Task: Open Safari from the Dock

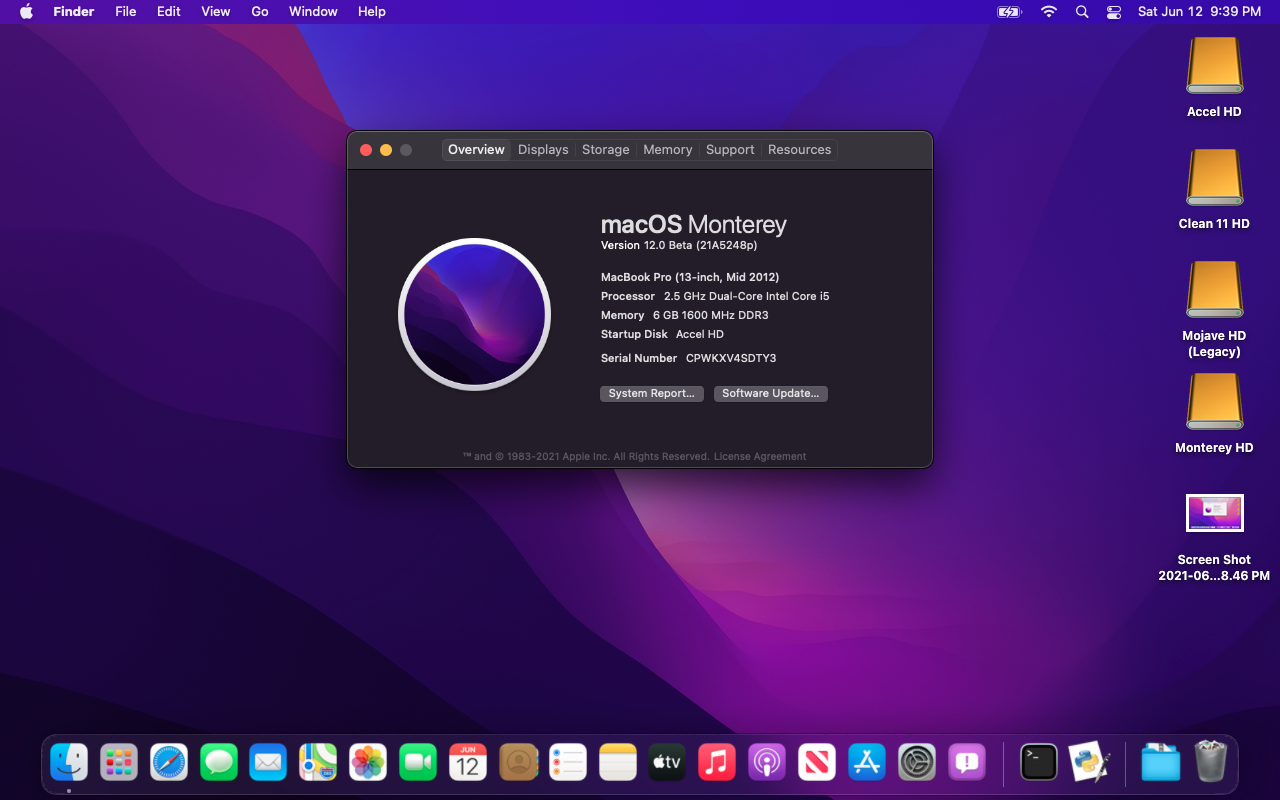Action: [x=169, y=763]
